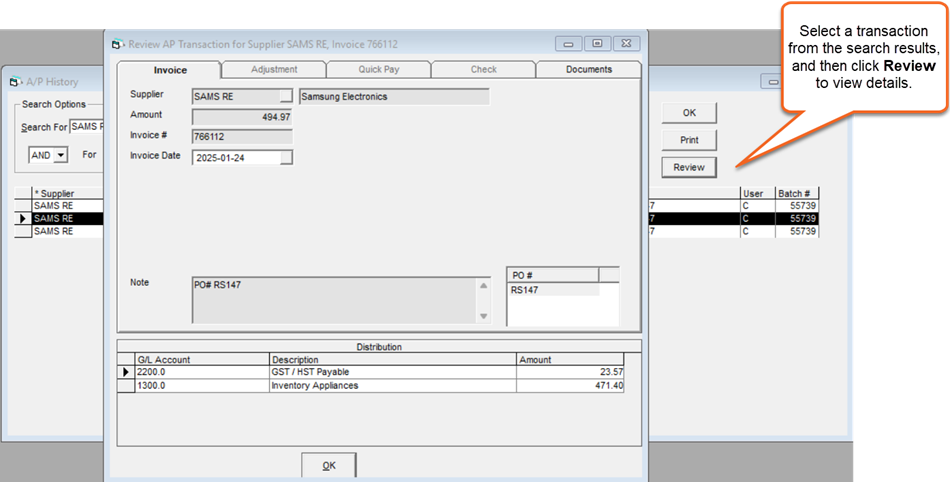Open the Quick Pay tab
Image resolution: width=950 pixels, height=482 pixels.
(x=379, y=70)
